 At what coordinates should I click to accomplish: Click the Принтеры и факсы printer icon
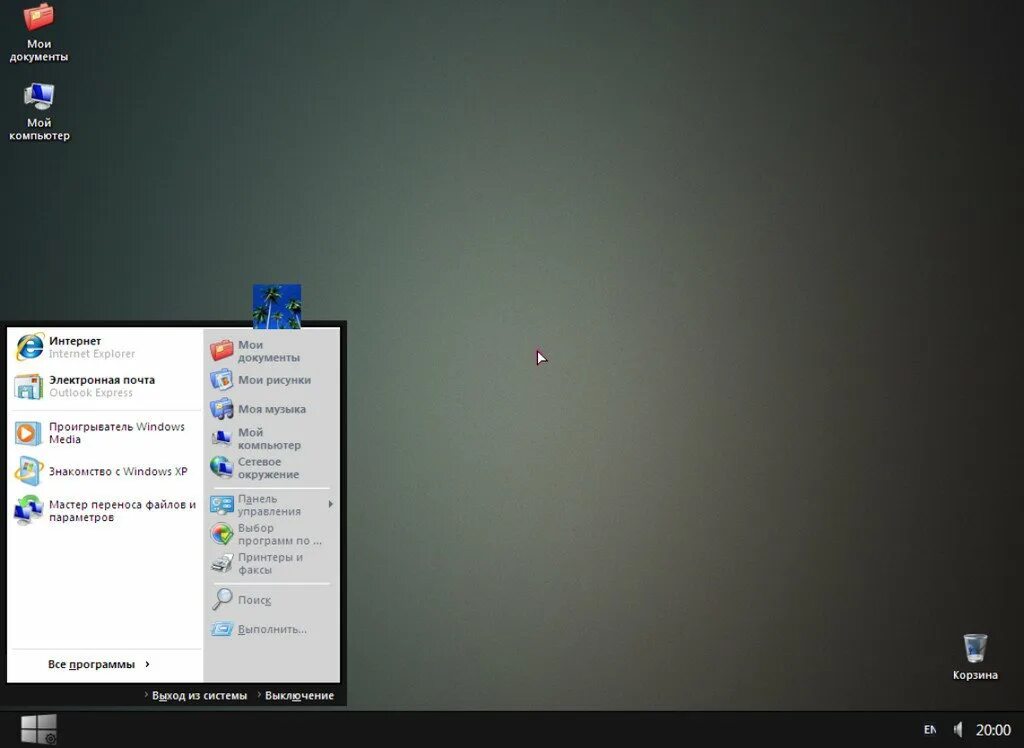221,563
